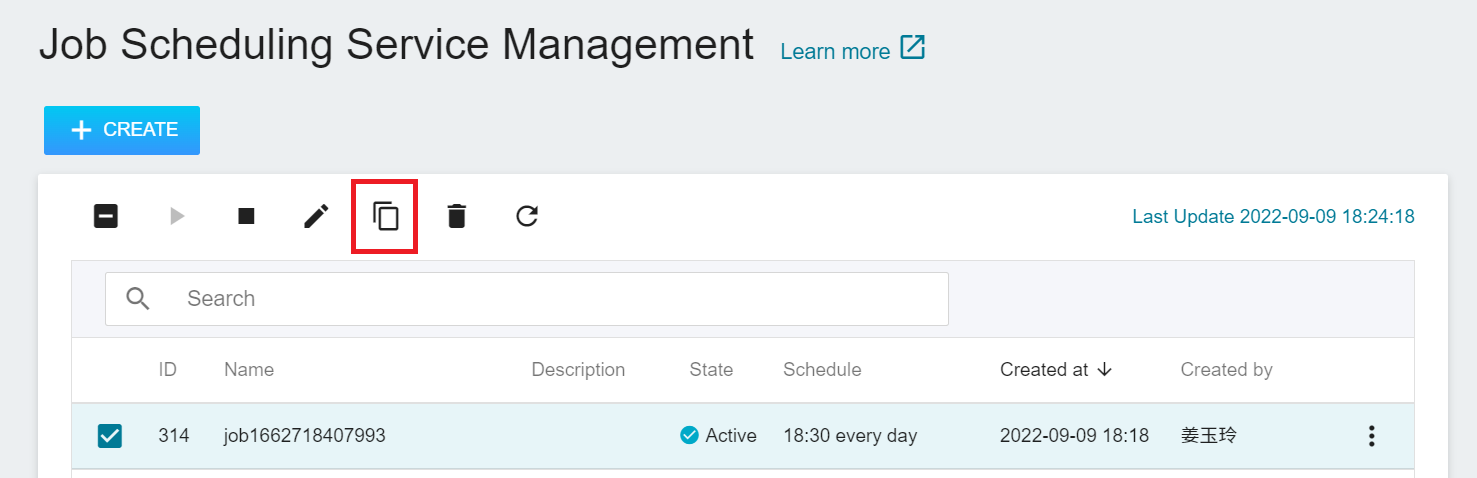The width and height of the screenshot is (1477, 478).
Task: Click the magnifier icon in the search box
Action: coord(138,298)
